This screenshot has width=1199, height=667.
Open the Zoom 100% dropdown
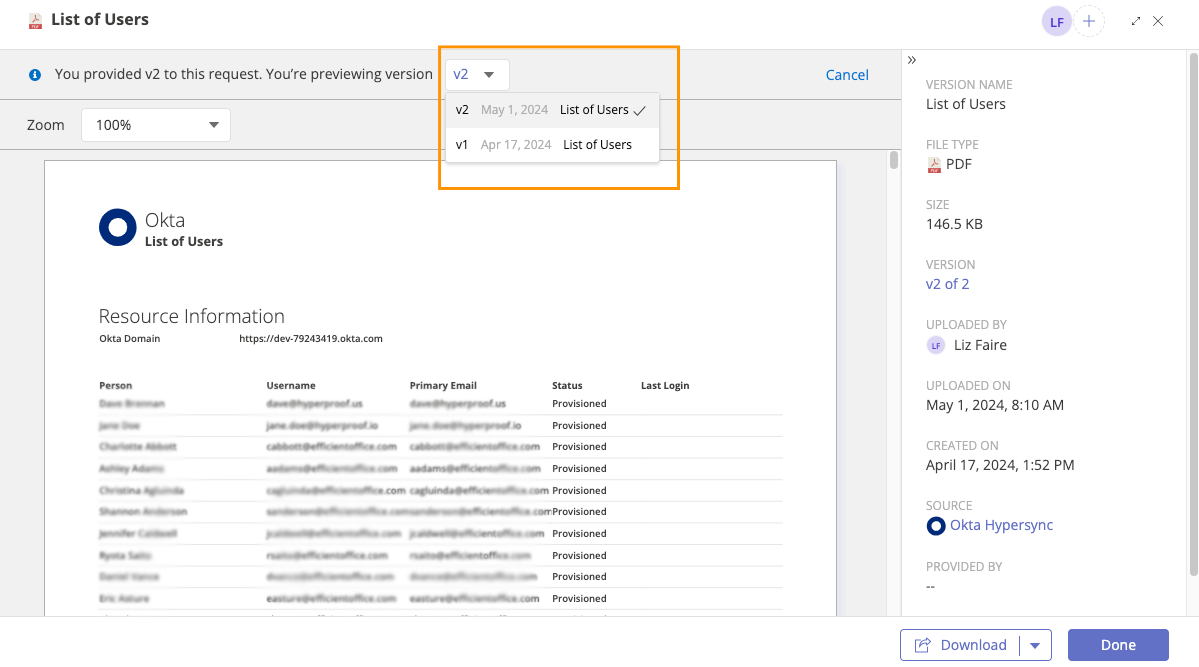pos(156,125)
